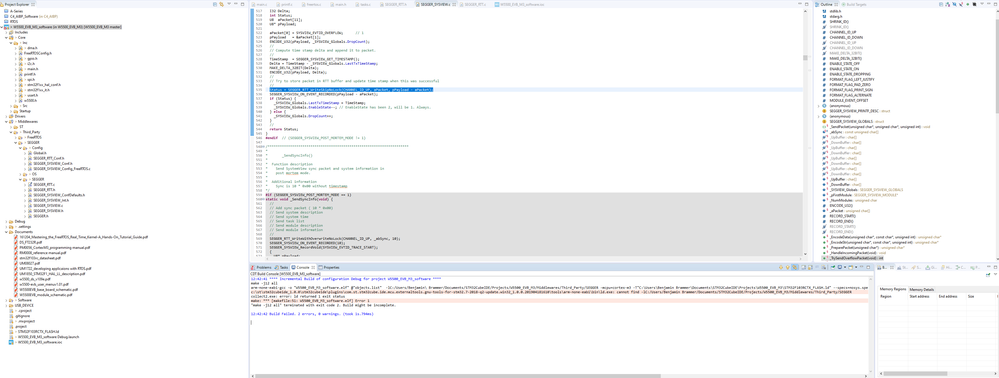Screen dimensions: 999x378
Task: Collapse the Inc folder node
Action: click(x=11, y=43)
